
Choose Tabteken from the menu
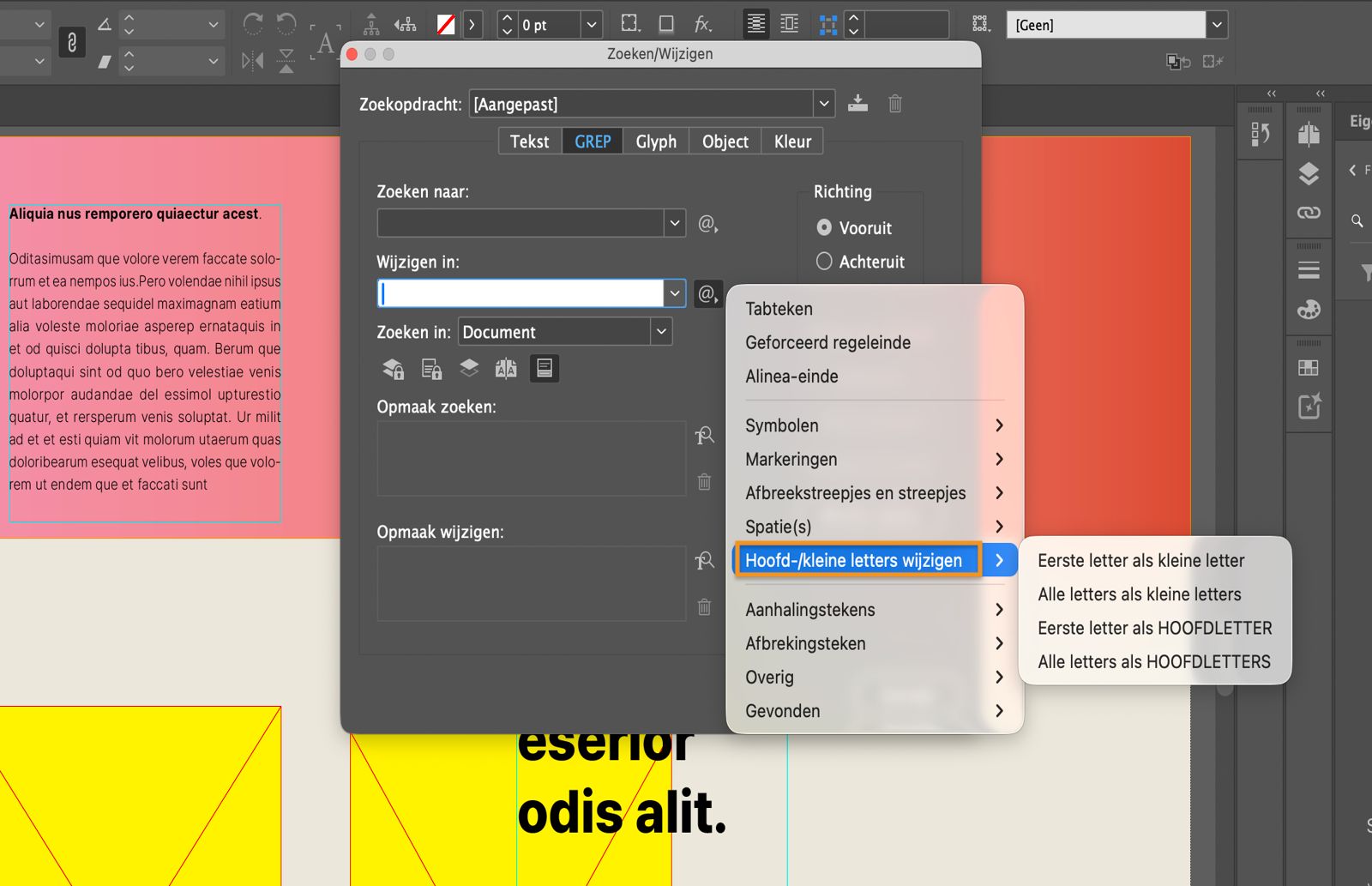click(x=875, y=309)
